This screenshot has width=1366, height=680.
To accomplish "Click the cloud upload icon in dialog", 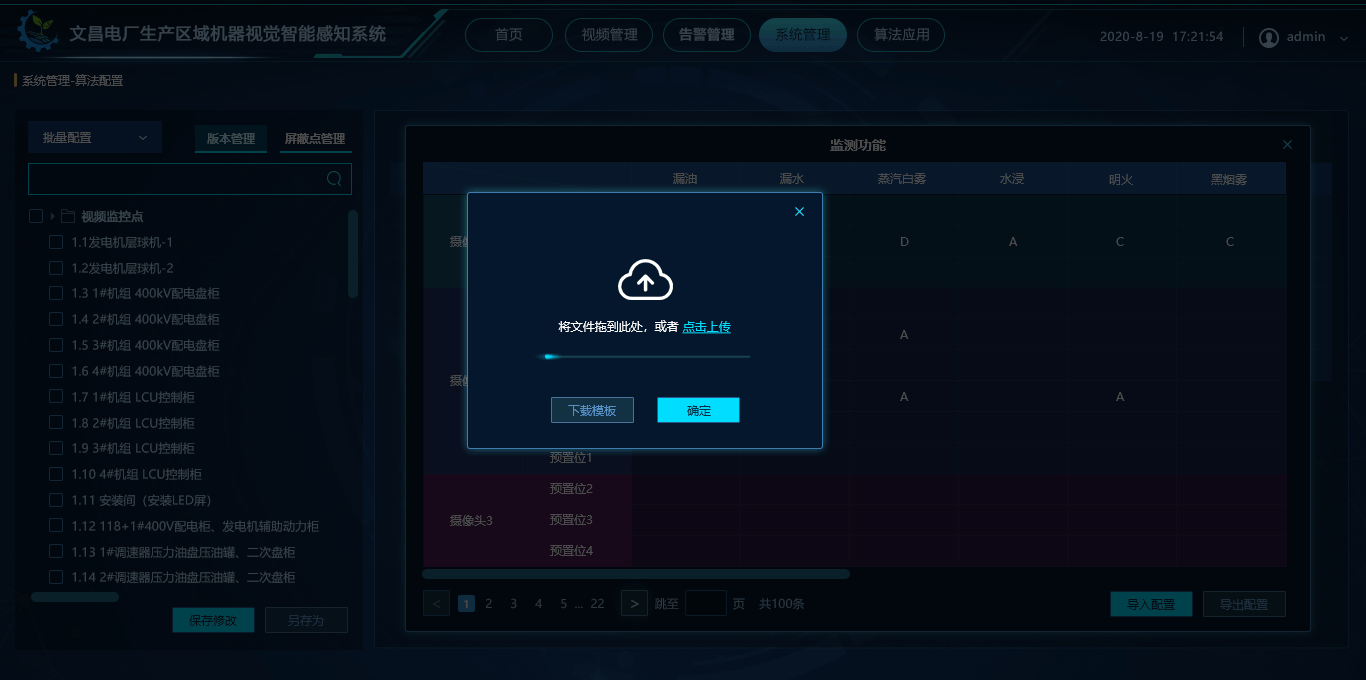I will (x=645, y=280).
